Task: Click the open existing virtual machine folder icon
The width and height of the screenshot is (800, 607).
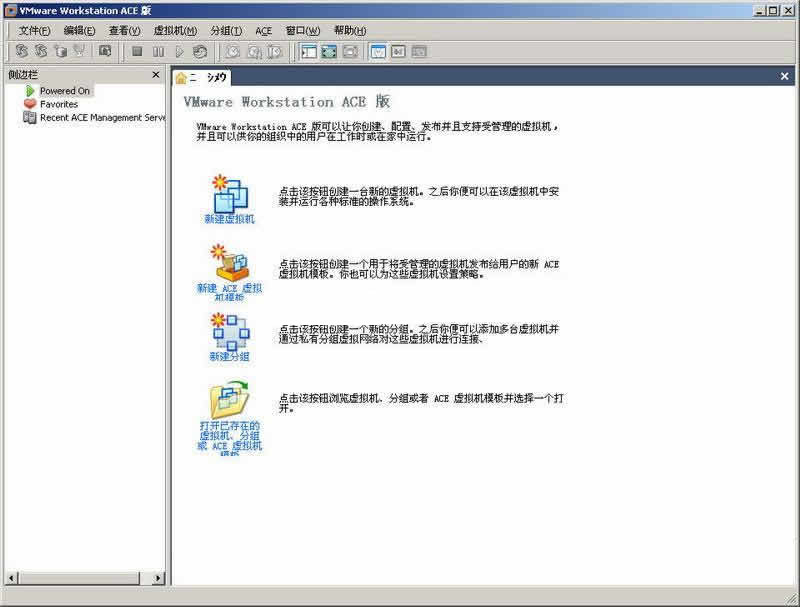Action: click(x=230, y=400)
